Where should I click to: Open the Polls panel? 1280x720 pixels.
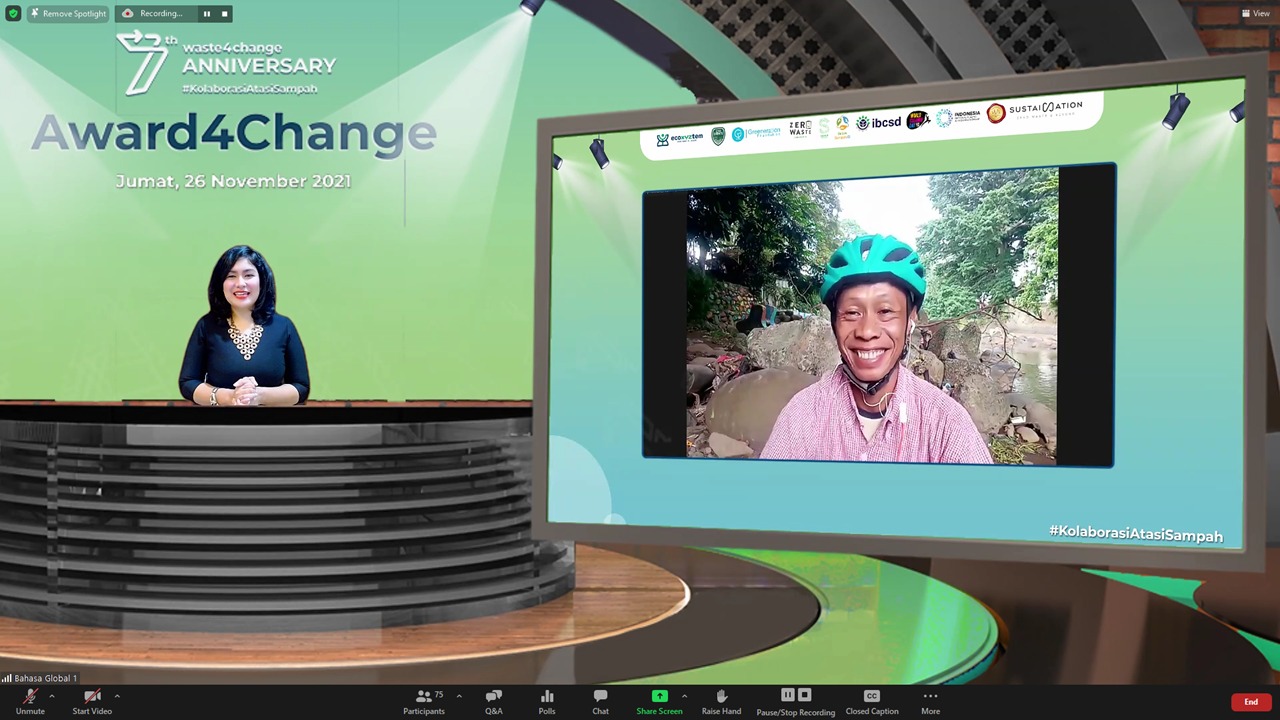pyautogui.click(x=546, y=701)
